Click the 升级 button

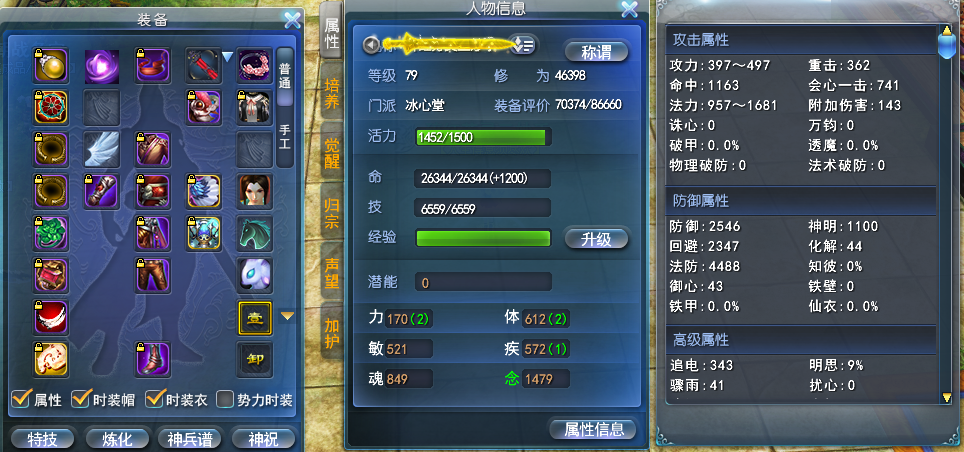[596, 239]
